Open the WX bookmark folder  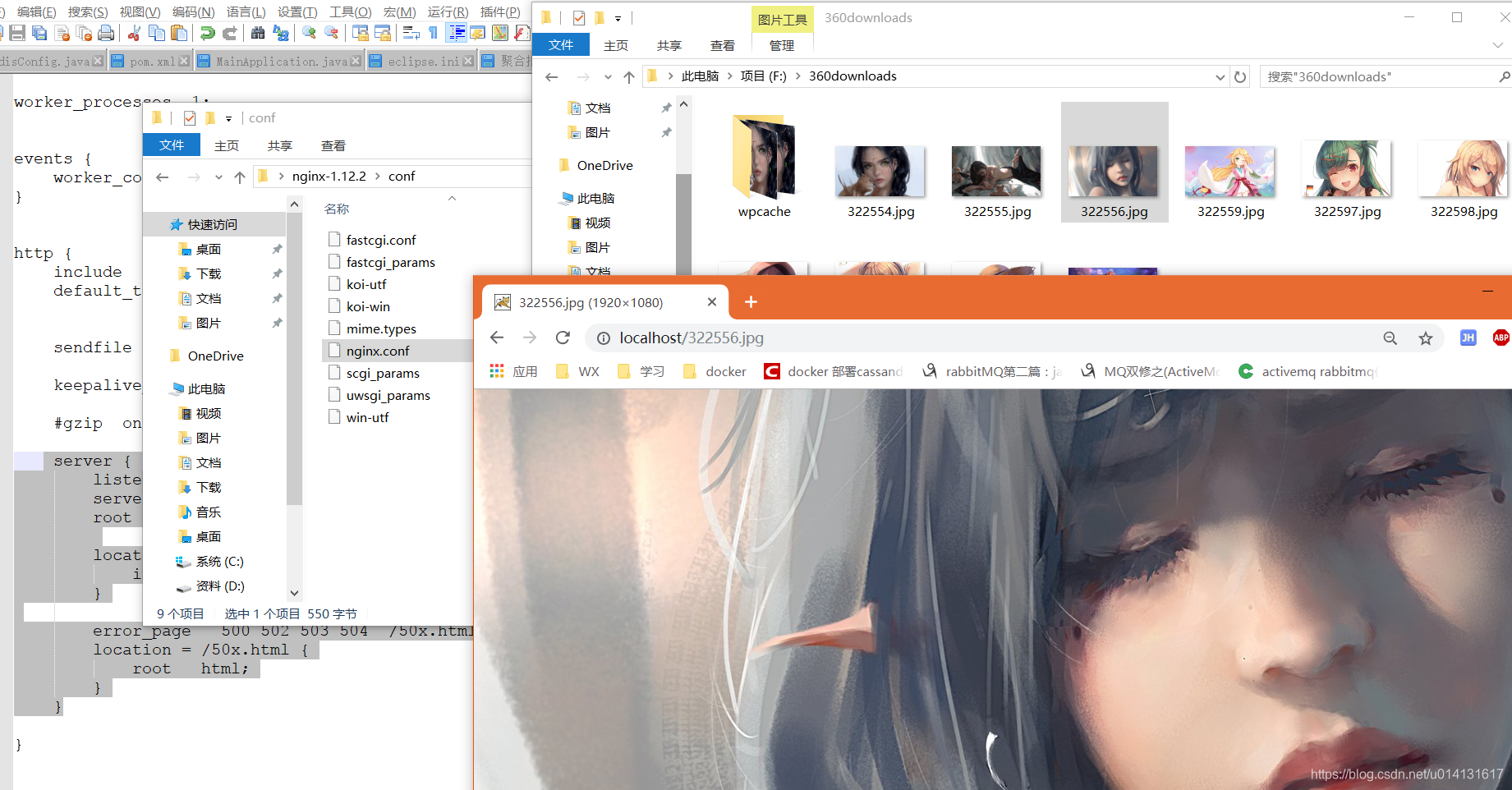(x=578, y=371)
